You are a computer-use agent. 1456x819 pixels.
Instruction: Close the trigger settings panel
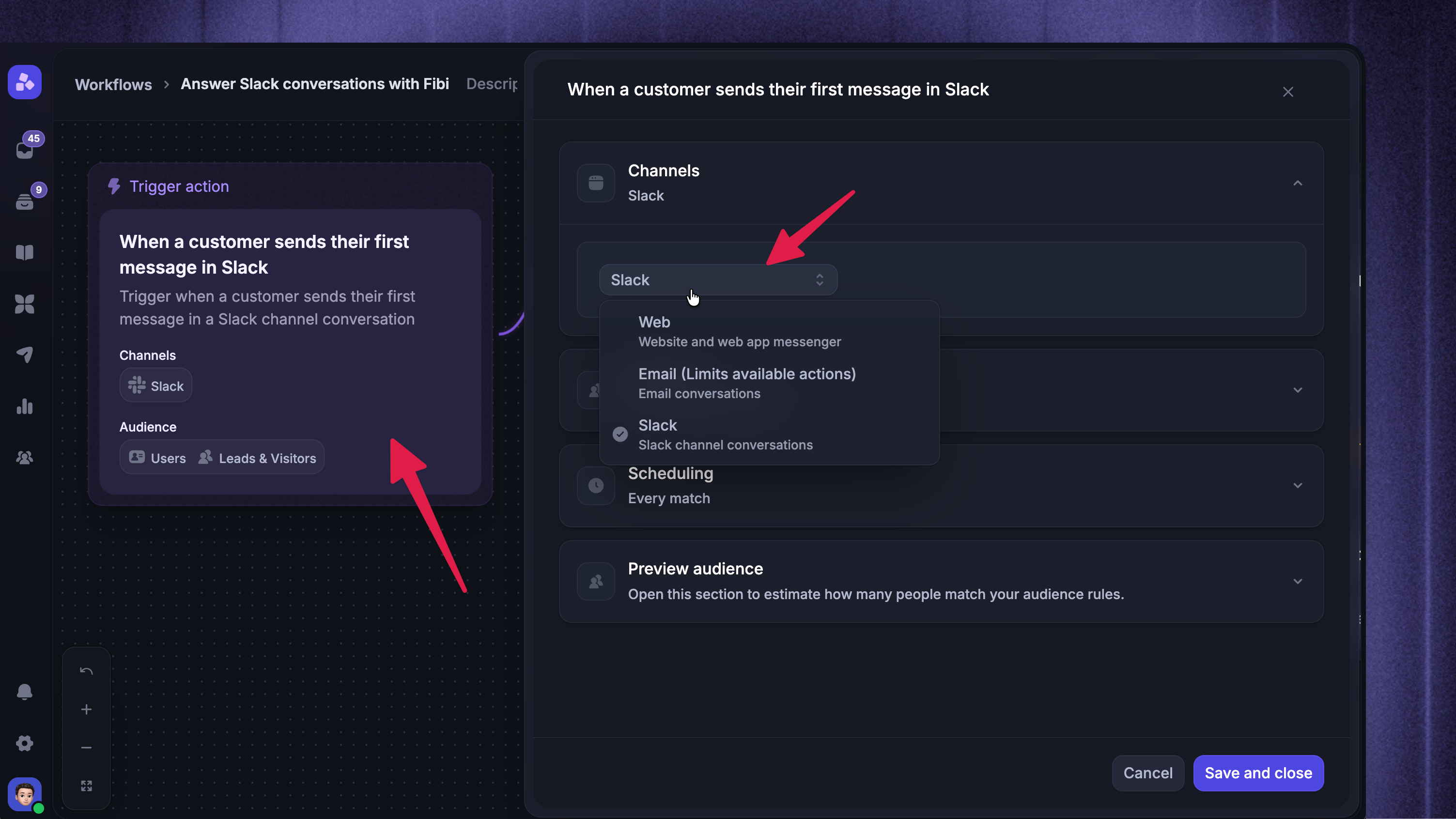(x=1288, y=92)
